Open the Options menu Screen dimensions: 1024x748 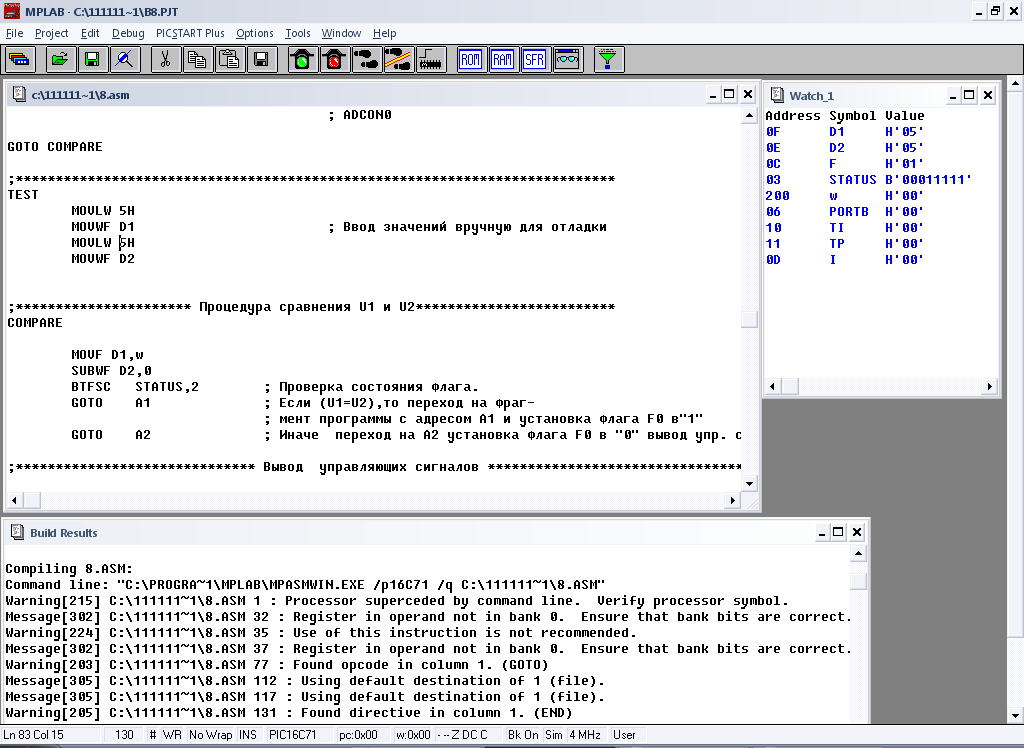(x=255, y=33)
